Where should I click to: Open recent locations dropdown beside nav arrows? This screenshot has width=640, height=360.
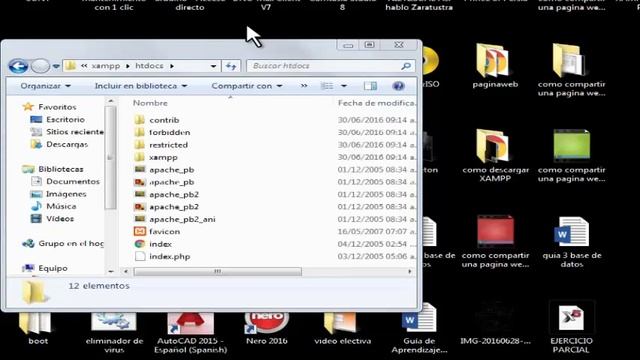(56, 66)
